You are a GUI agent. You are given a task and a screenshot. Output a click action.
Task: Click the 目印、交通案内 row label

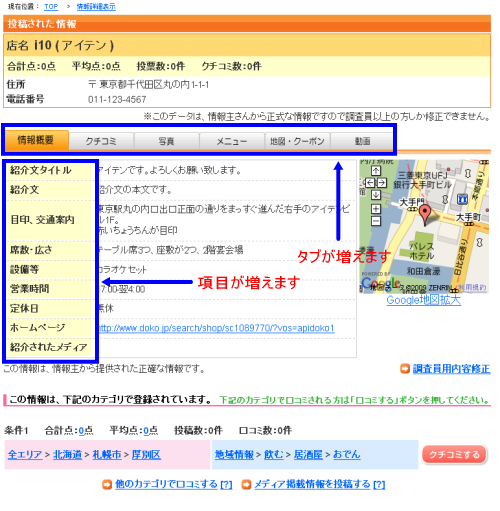coord(42,220)
